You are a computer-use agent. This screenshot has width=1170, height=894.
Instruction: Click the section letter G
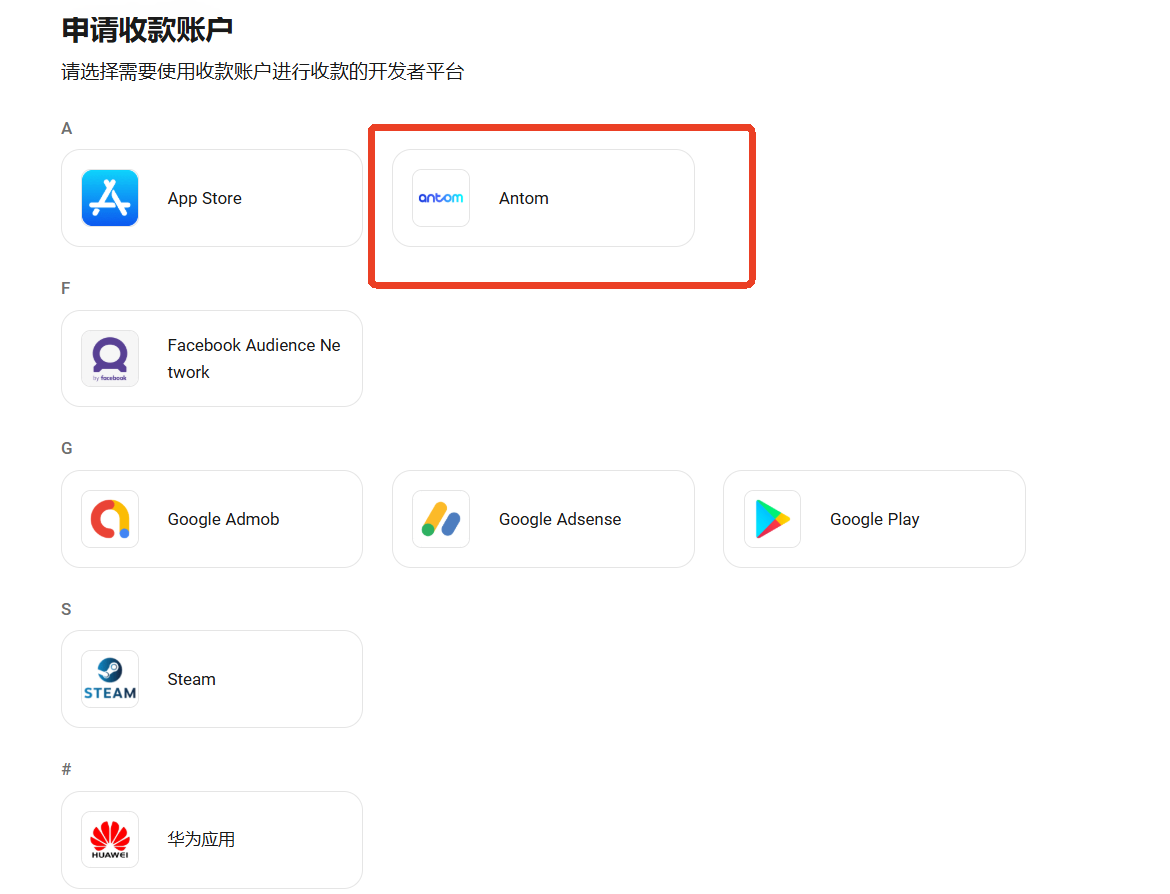click(x=66, y=448)
